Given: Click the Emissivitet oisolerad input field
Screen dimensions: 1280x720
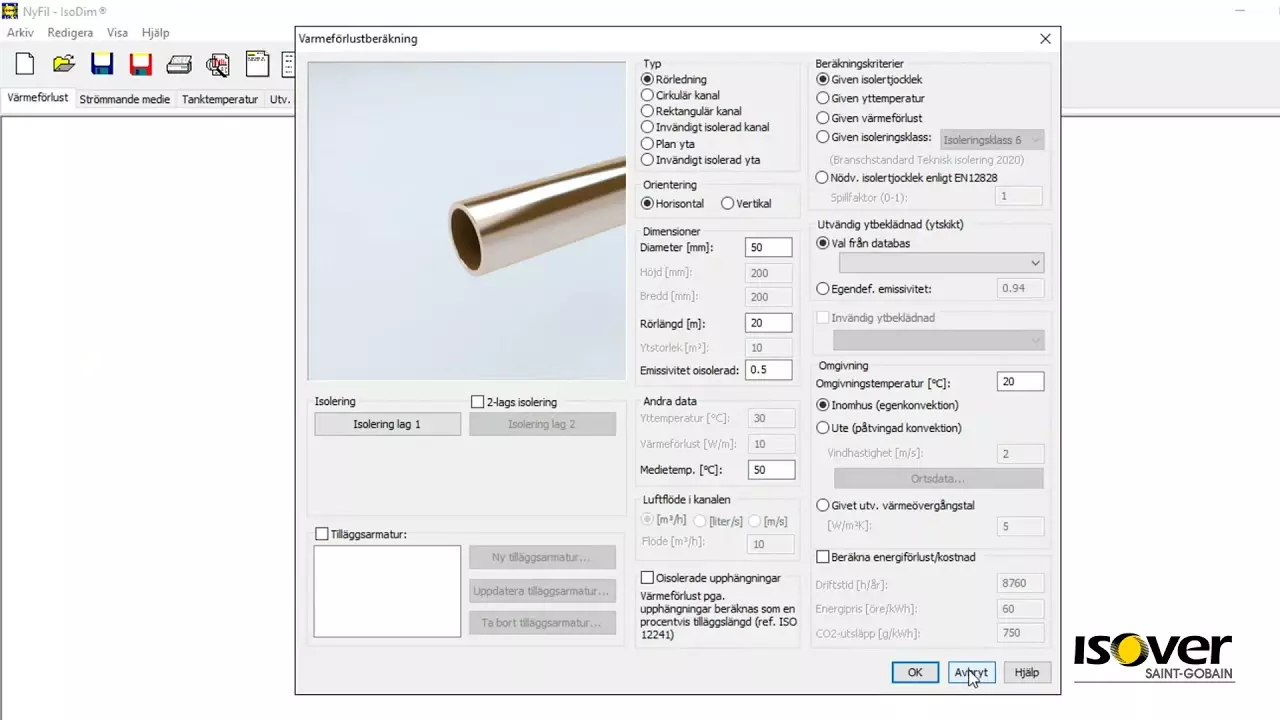Looking at the screenshot, I should coord(769,369).
